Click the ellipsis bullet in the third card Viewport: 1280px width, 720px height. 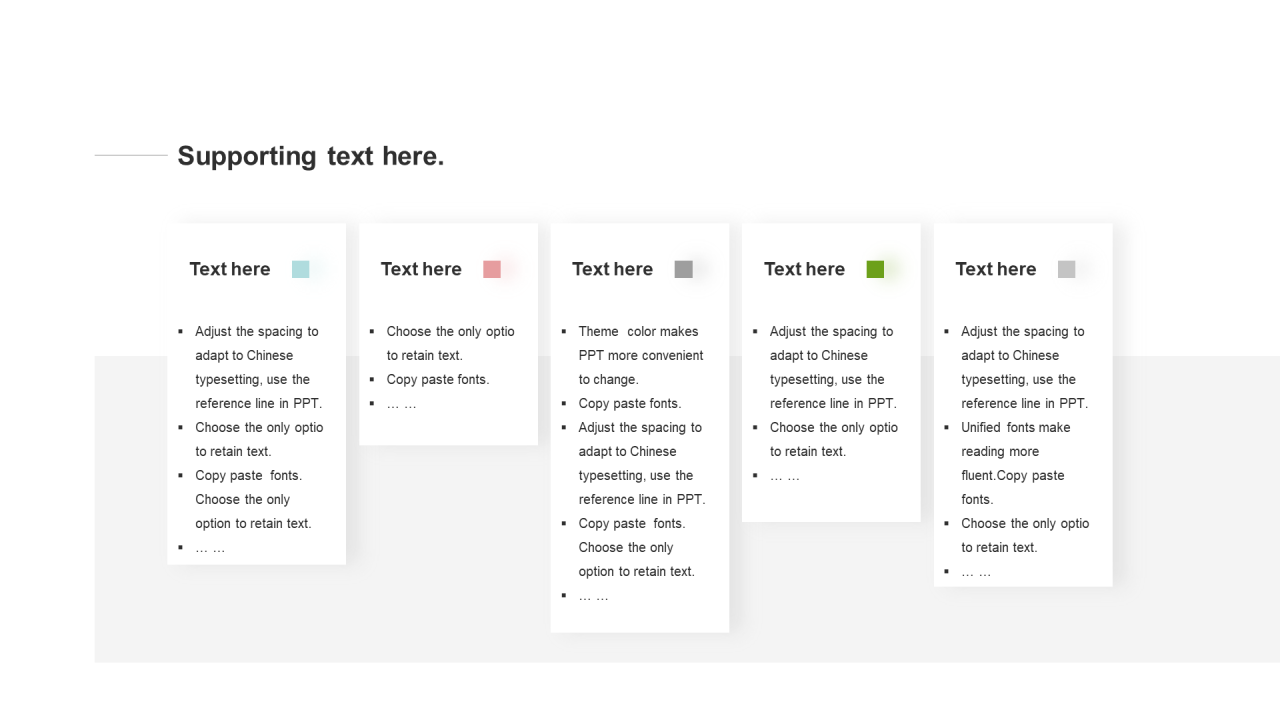[593, 595]
